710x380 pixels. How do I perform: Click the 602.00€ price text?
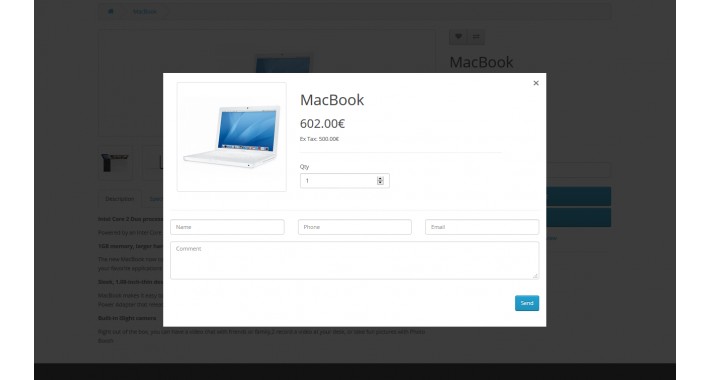pos(322,123)
